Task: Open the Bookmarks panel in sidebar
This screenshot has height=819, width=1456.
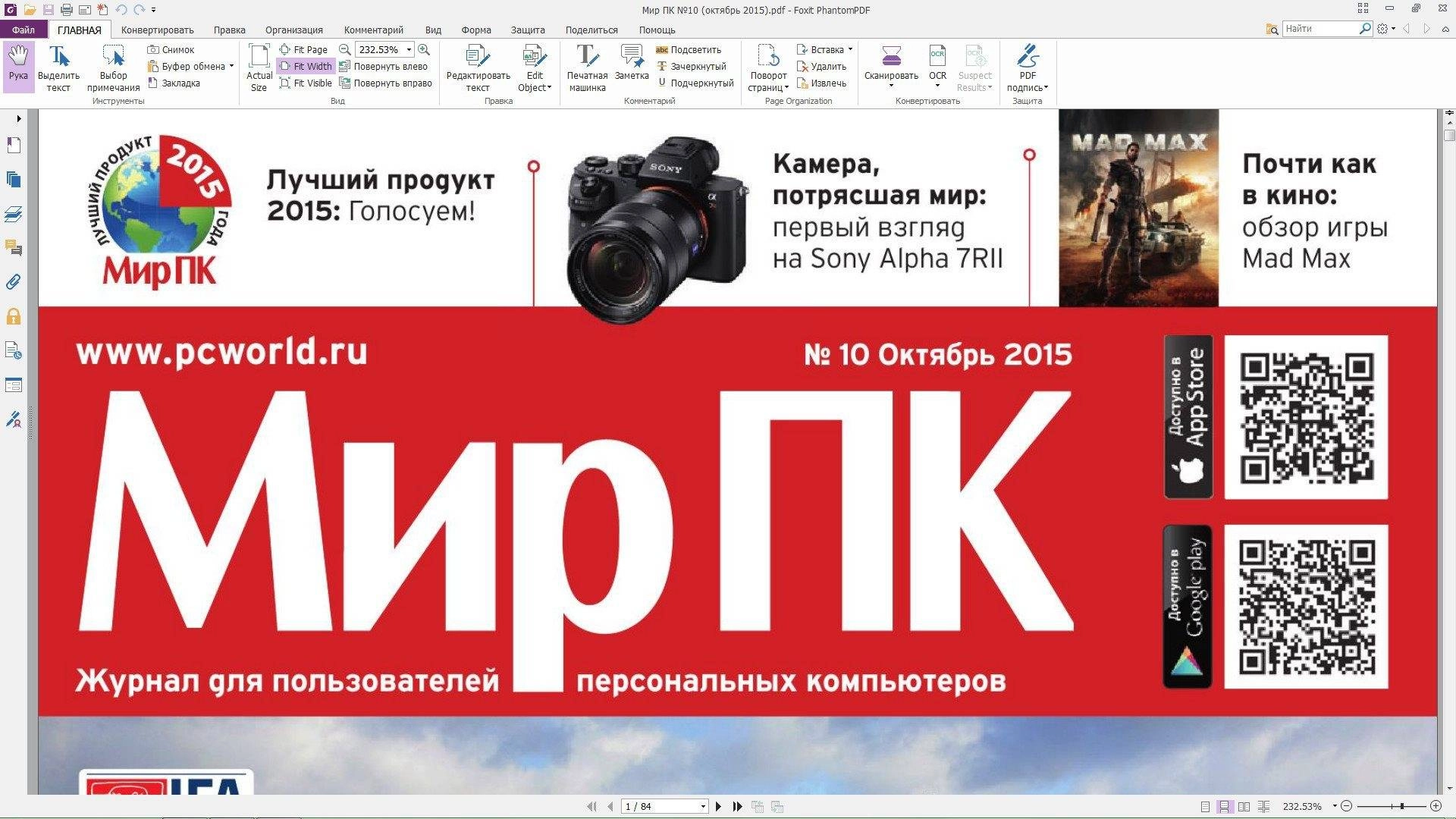Action: point(14,145)
